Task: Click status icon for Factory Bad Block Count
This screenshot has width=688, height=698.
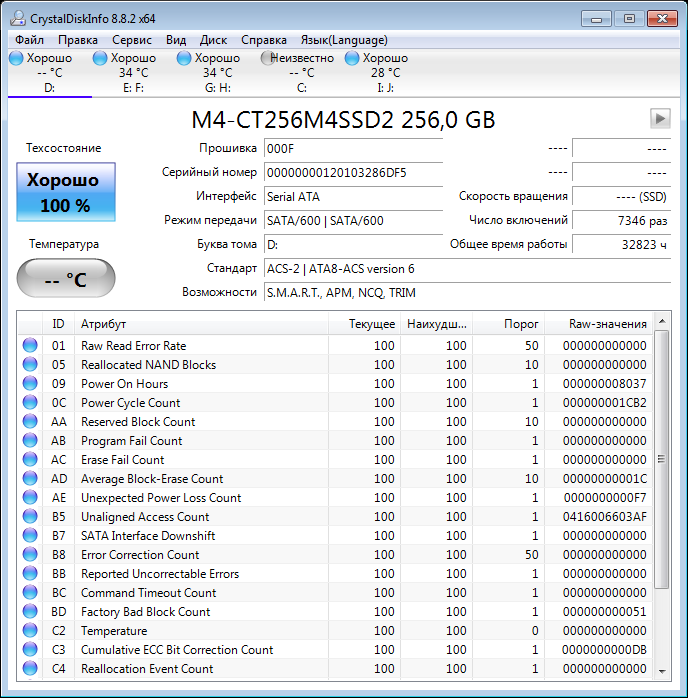Action: (x=30, y=611)
